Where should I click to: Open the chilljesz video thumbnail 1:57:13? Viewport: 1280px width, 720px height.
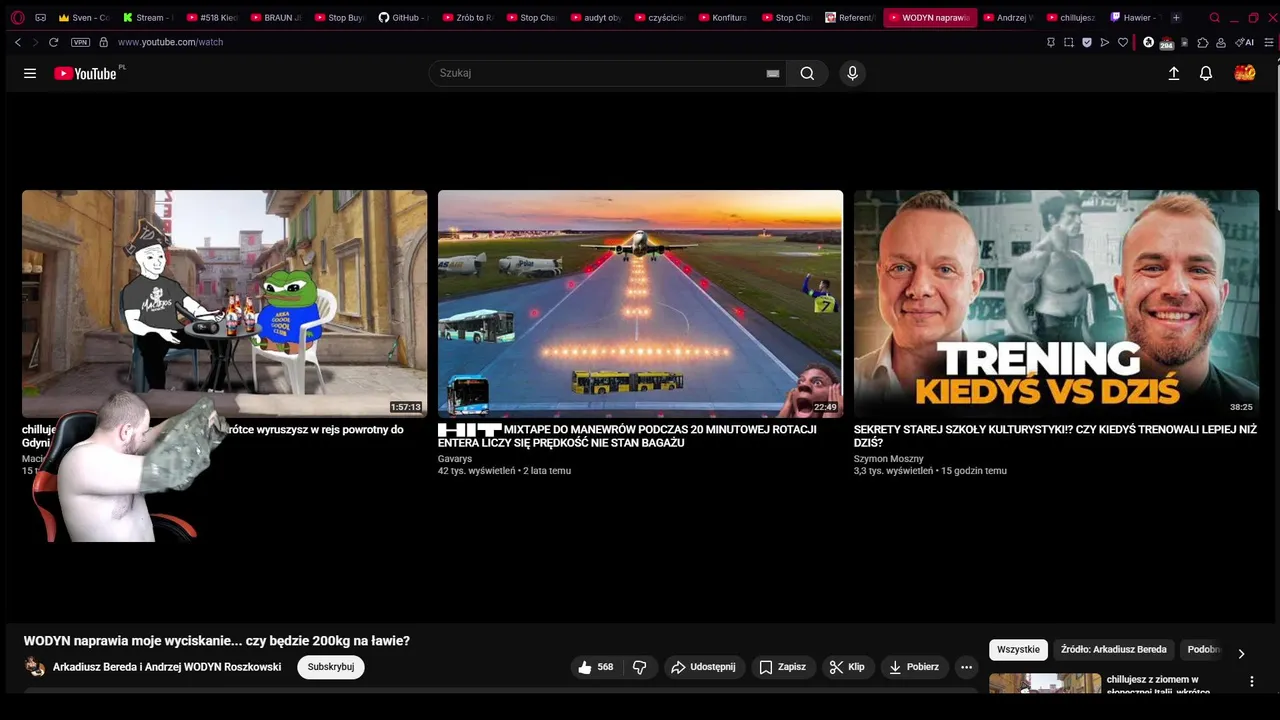[x=224, y=303]
